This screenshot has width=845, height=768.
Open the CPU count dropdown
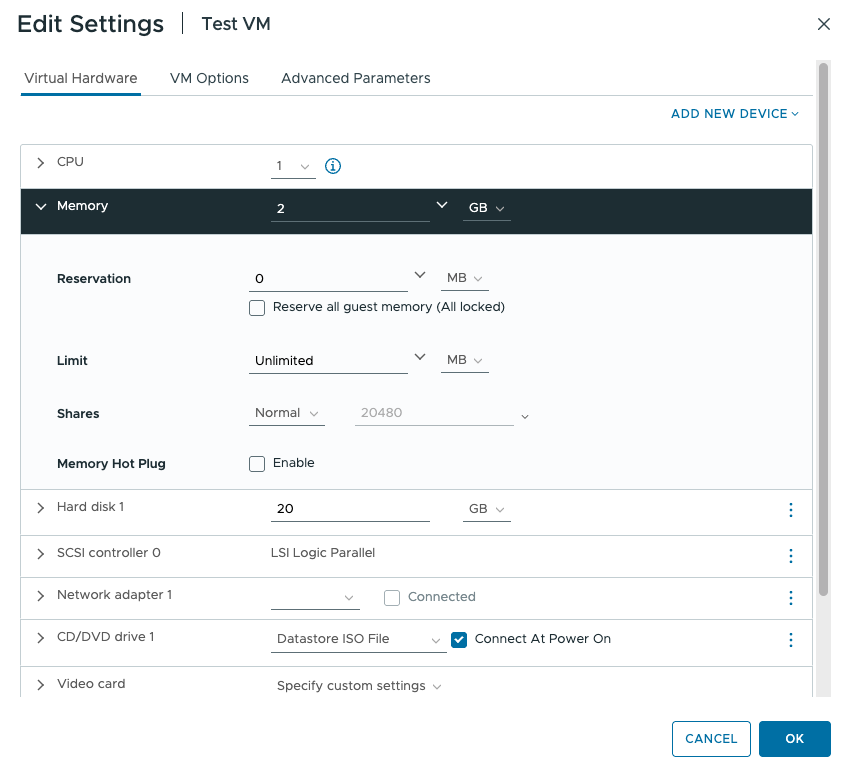[x=293, y=167]
